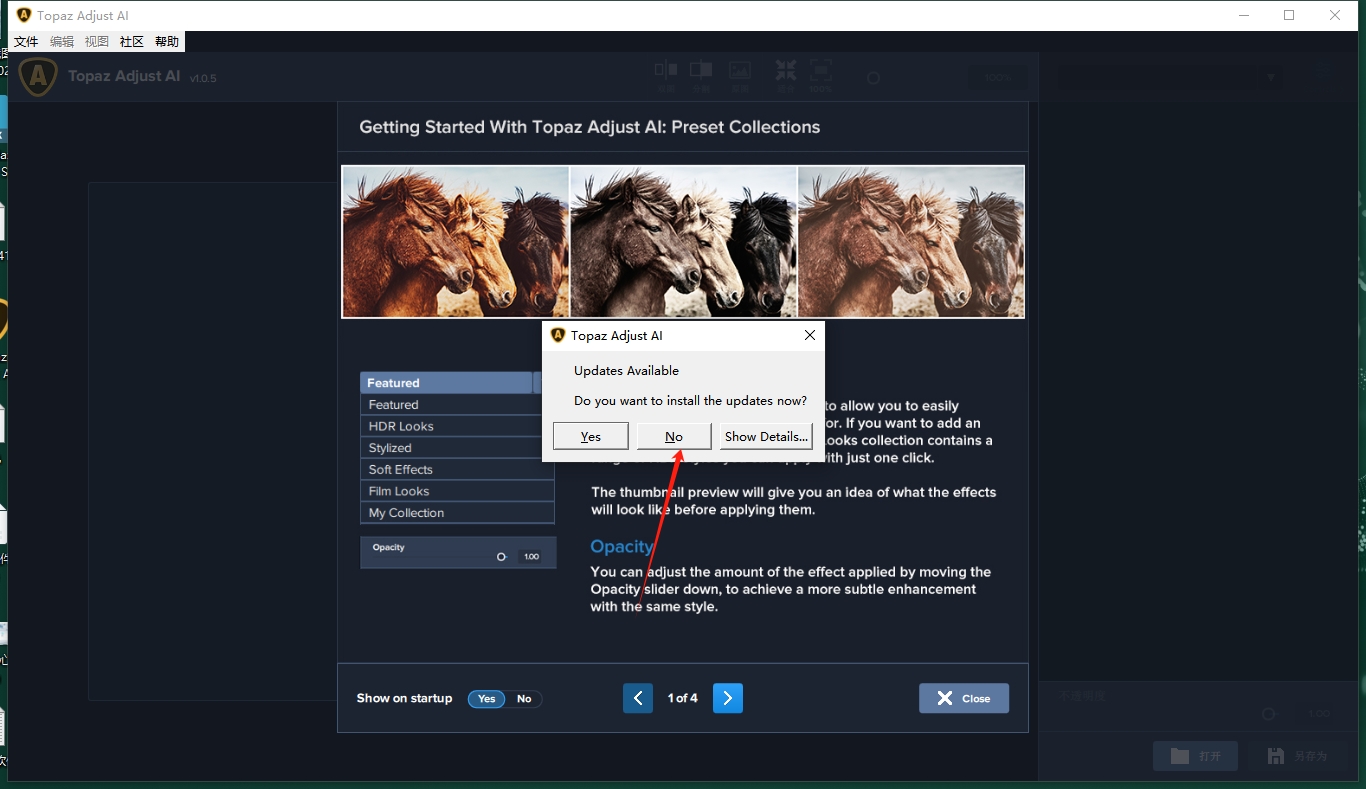Click No to skip installing updates
The width and height of the screenshot is (1366, 789).
pyautogui.click(x=674, y=436)
